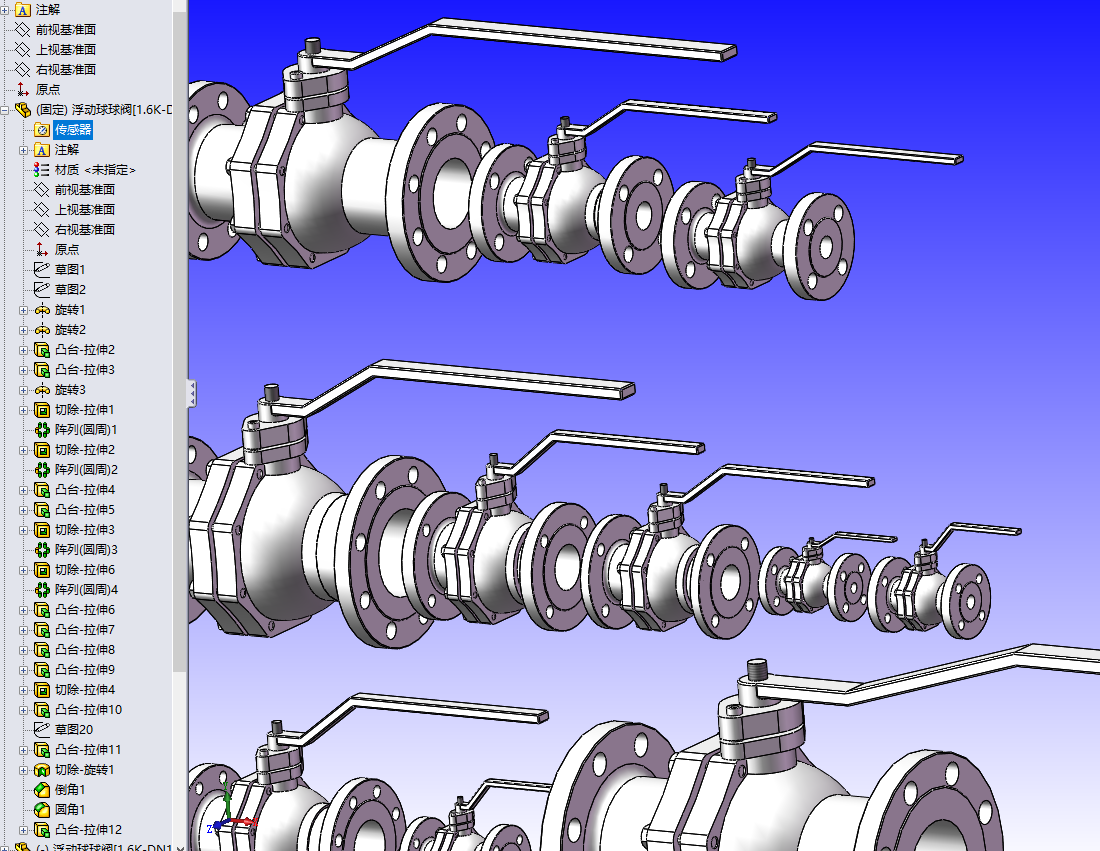Click the 圆角1 fillet icon

(x=42, y=810)
